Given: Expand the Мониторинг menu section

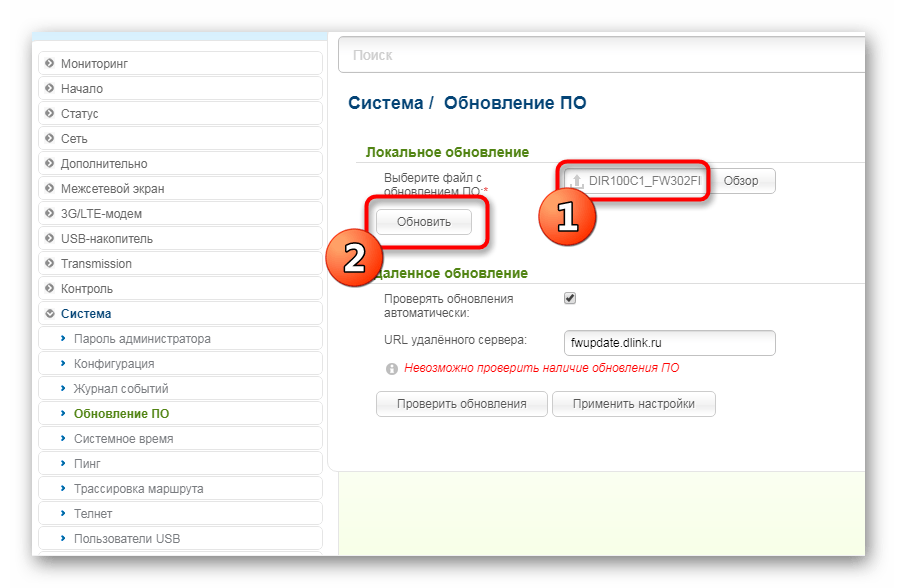Looking at the screenshot, I should pos(94,64).
